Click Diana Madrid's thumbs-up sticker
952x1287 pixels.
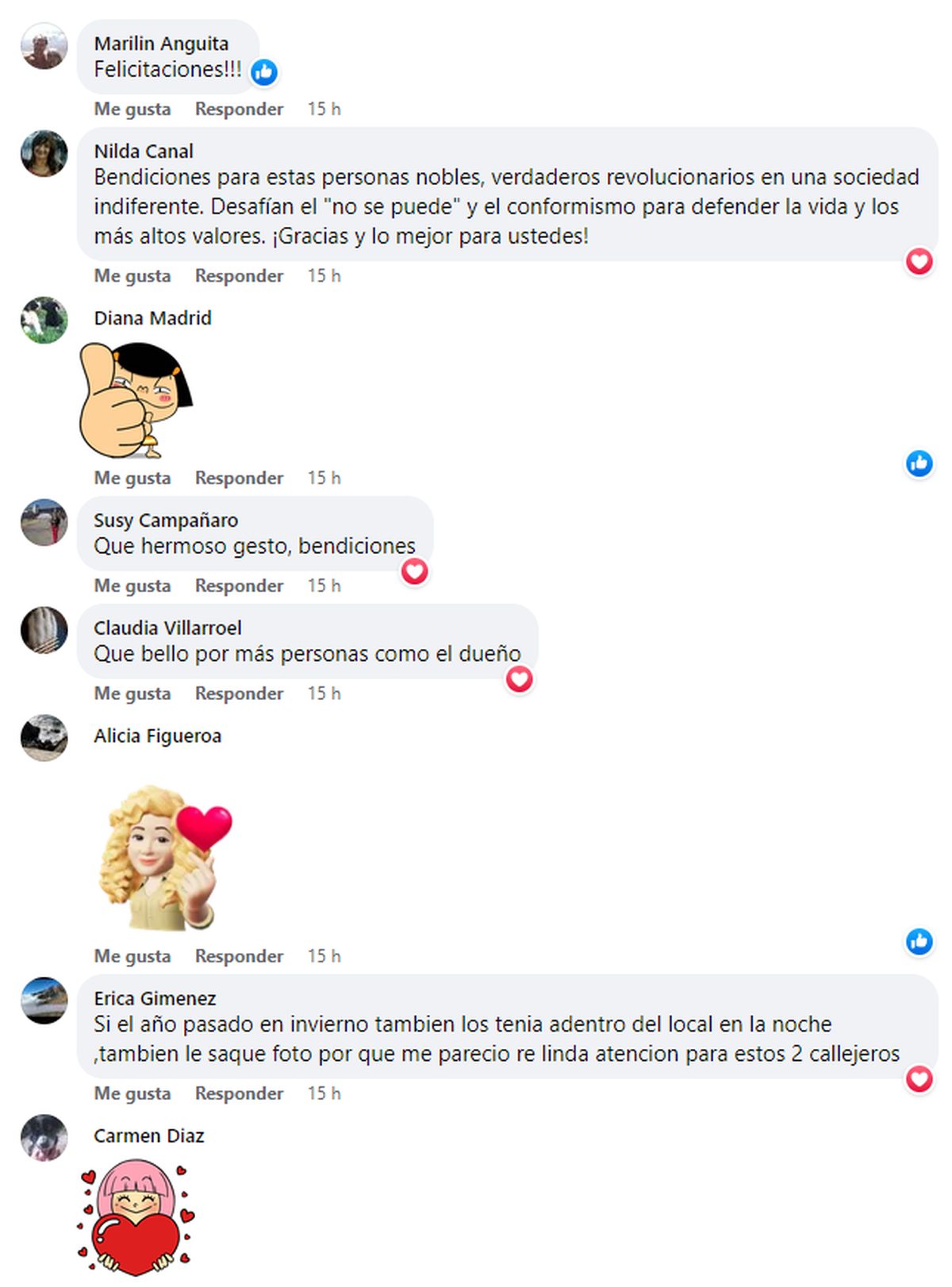tap(136, 401)
